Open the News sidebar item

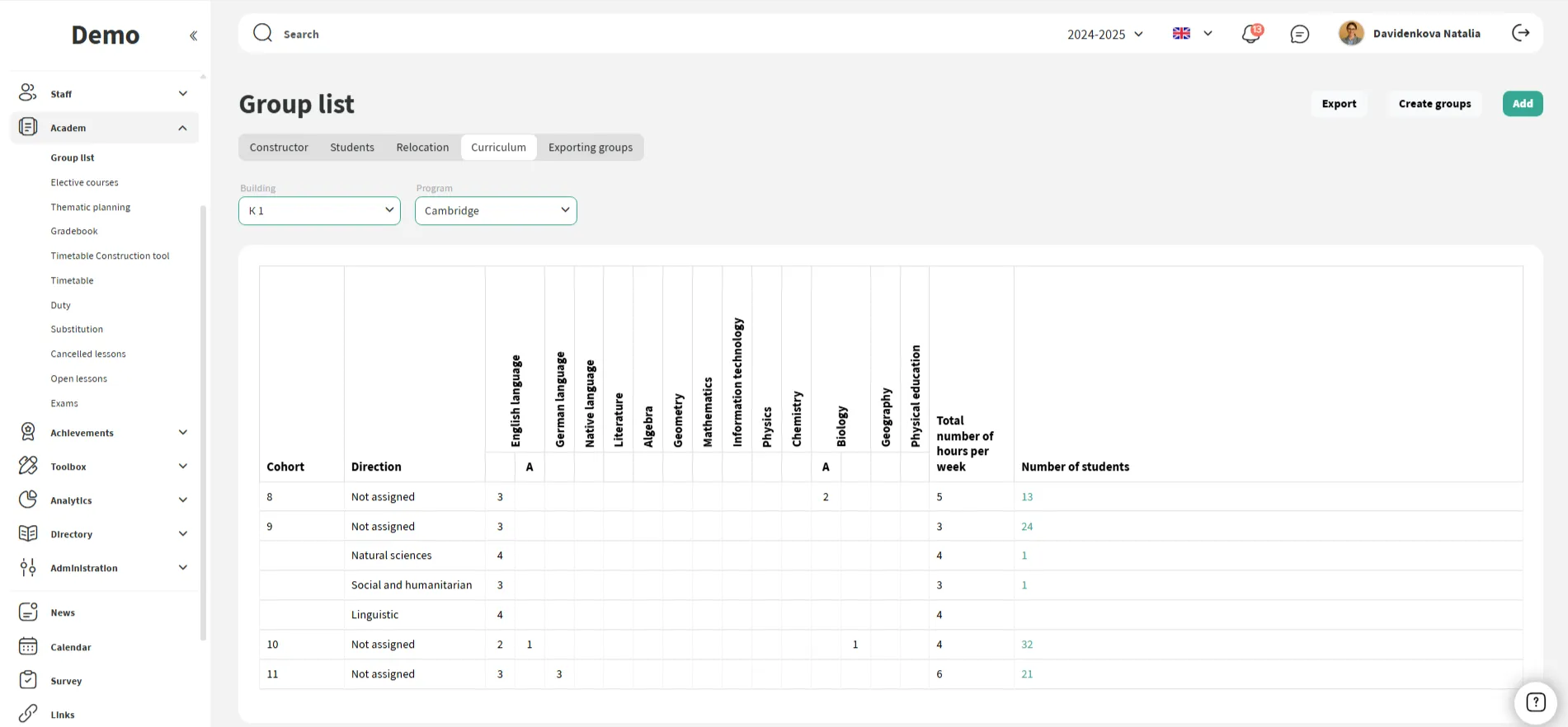pos(63,612)
